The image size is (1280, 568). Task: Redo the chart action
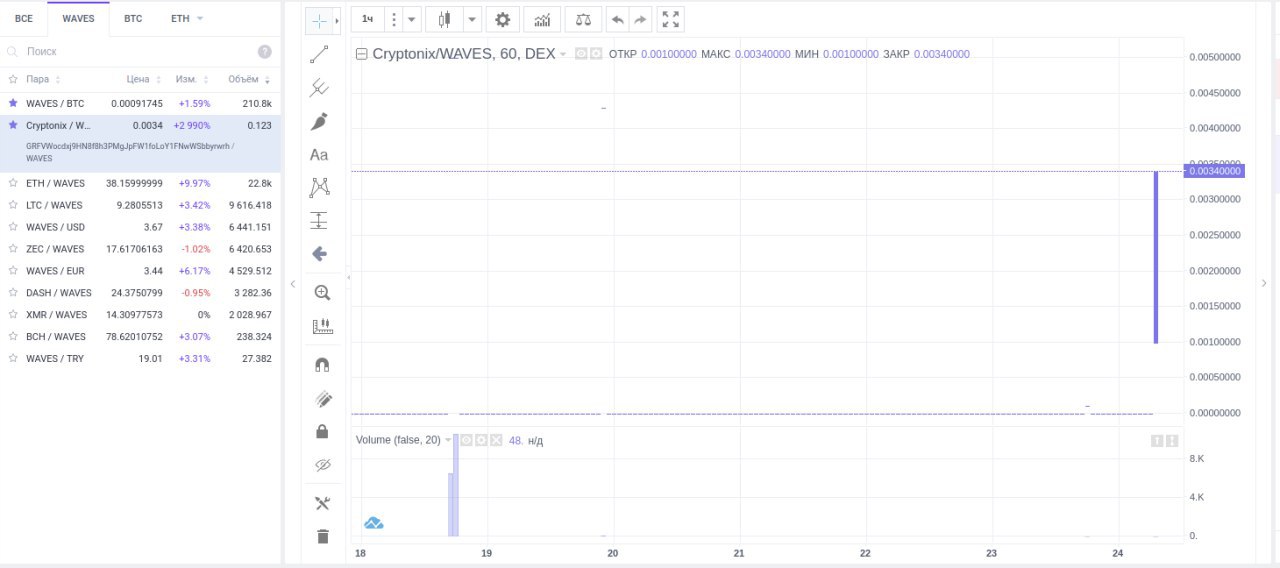641,19
